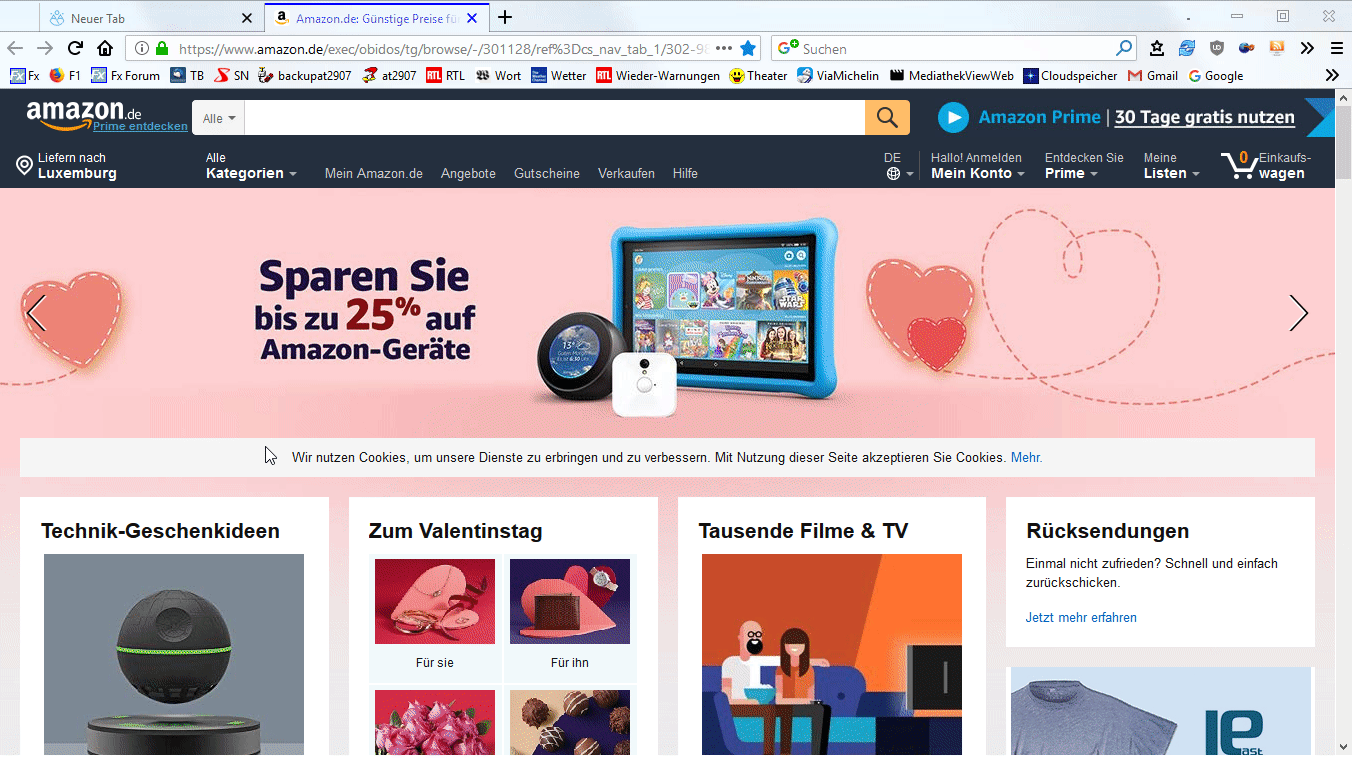The height and width of the screenshot is (774, 1352).
Task: Expand the Meine Listen dropdown
Action: point(1172,166)
